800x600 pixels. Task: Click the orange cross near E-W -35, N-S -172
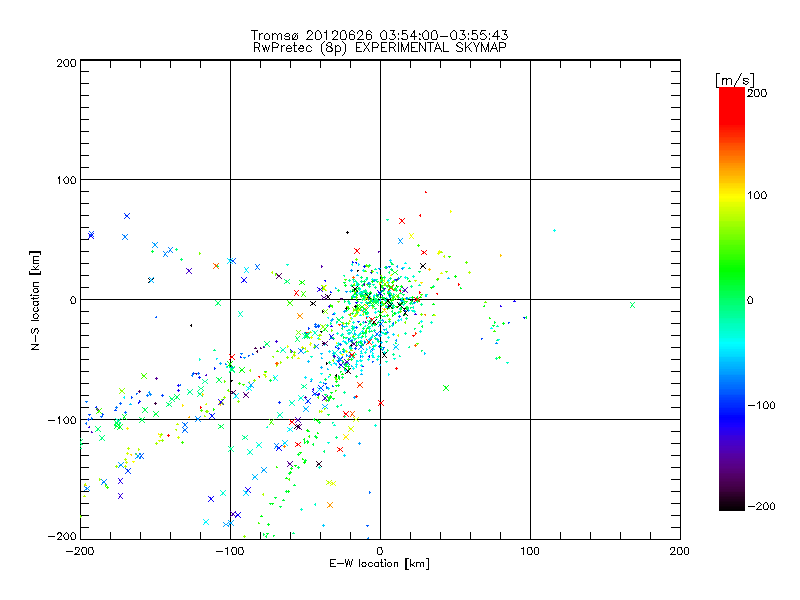(x=330, y=505)
